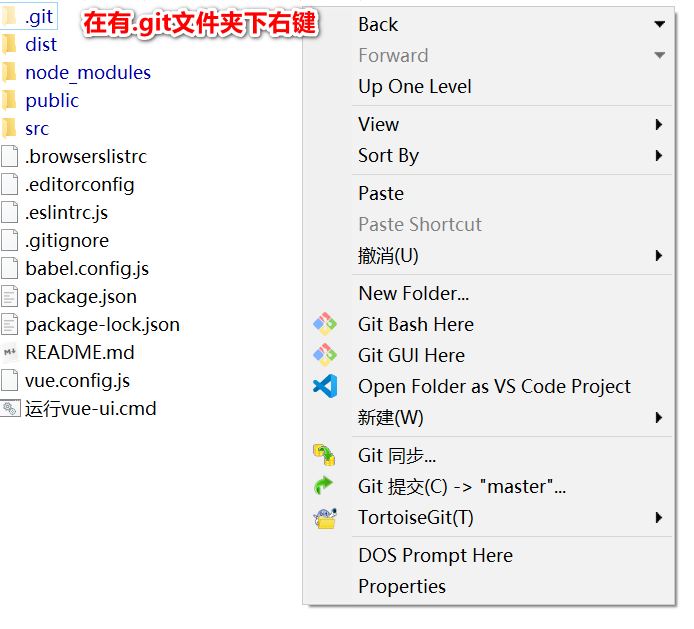Select the .gitignore file name
The image size is (694, 629).
pos(67,241)
